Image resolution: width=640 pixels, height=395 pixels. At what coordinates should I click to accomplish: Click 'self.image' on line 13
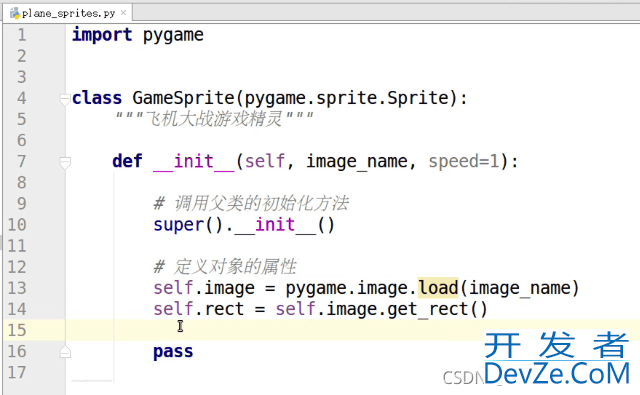pos(204,288)
